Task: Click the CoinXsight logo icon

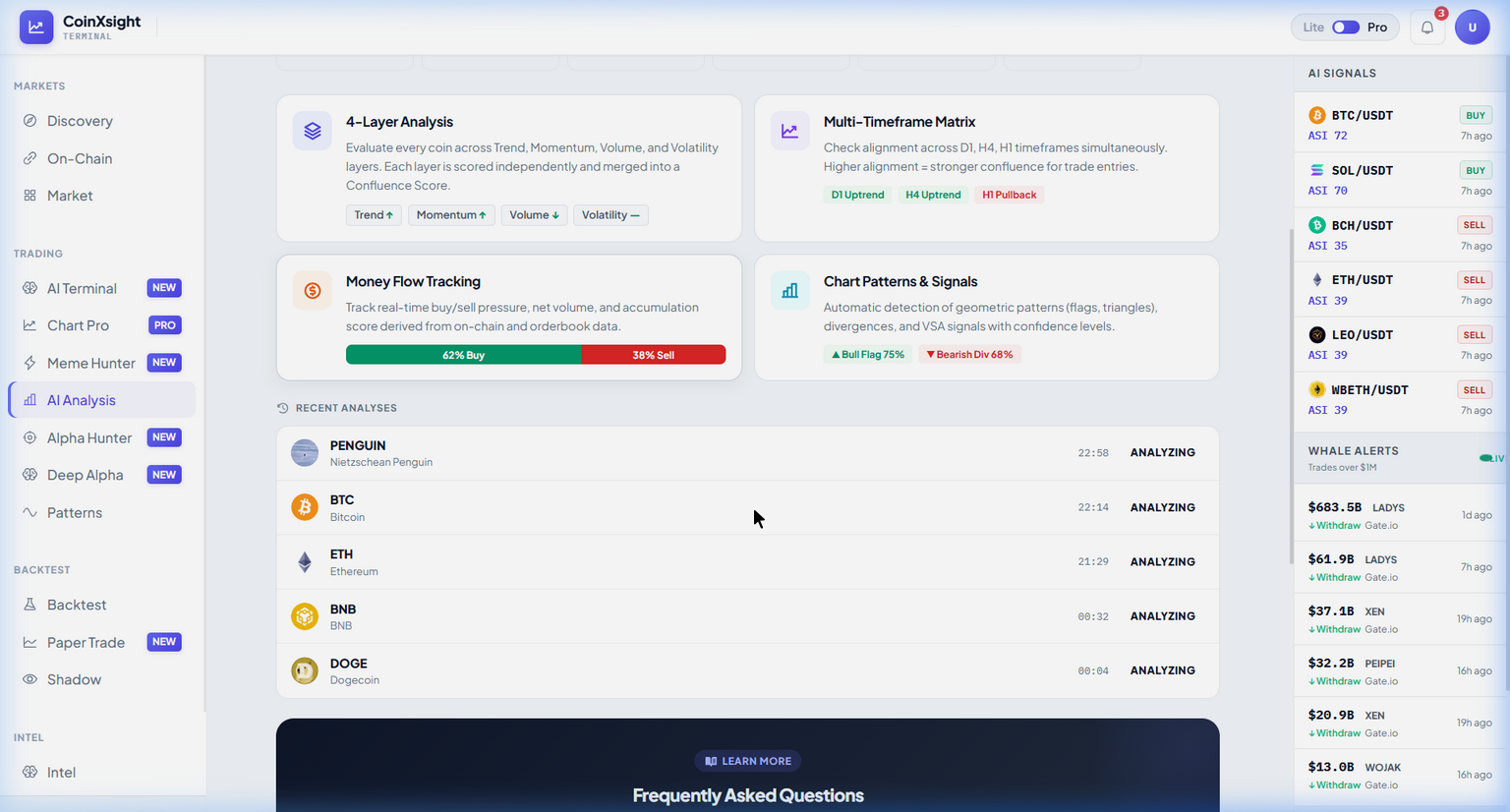Action: pyautogui.click(x=36, y=28)
